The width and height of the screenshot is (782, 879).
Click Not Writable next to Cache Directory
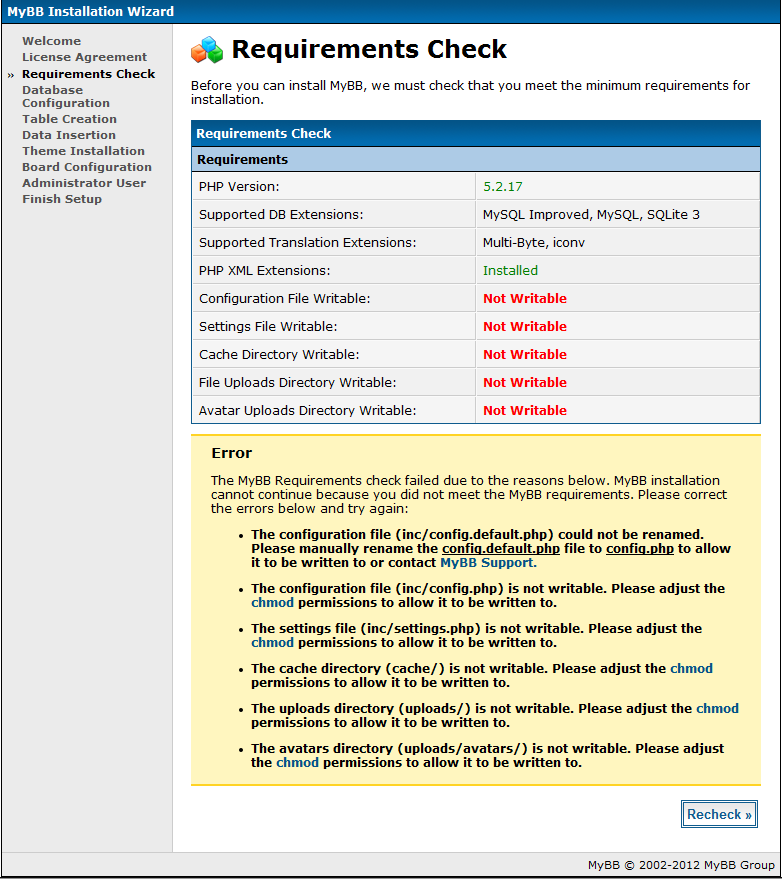pyautogui.click(x=525, y=355)
